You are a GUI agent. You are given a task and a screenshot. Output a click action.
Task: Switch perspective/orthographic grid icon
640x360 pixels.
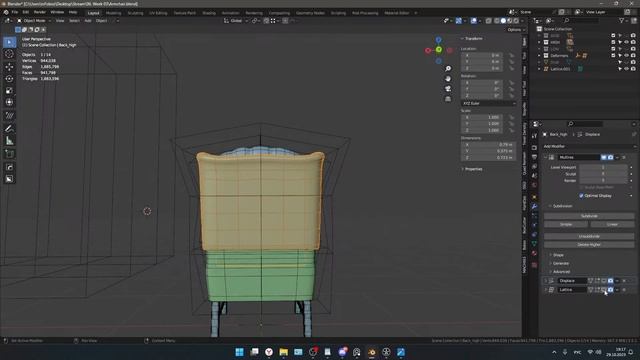(x=448, y=99)
